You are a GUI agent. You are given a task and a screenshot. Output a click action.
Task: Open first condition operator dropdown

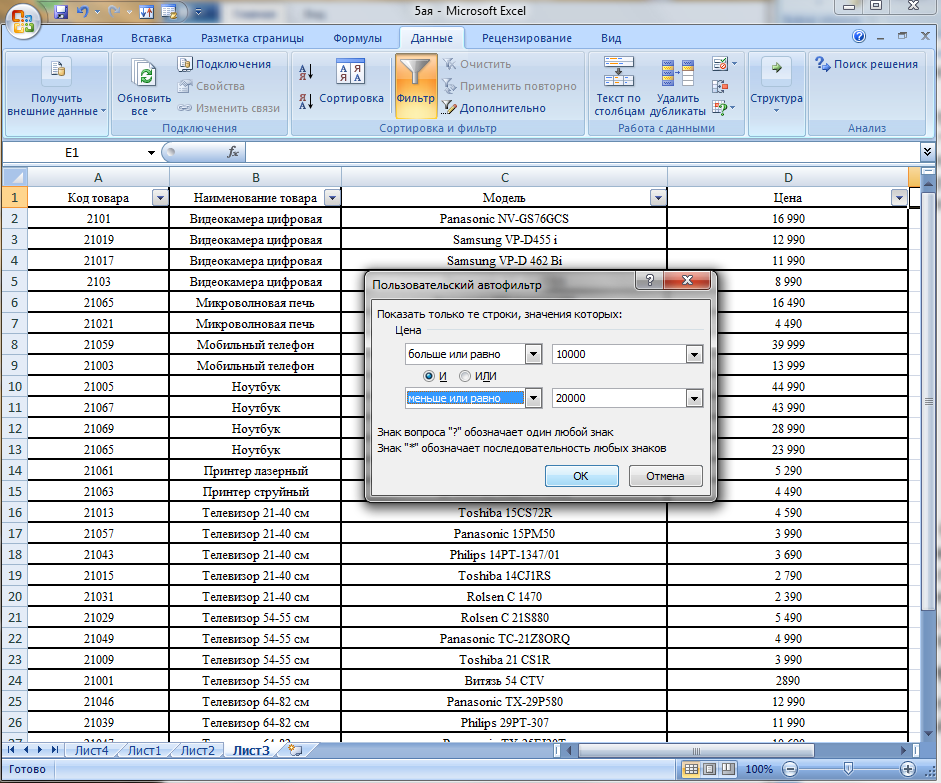(534, 354)
